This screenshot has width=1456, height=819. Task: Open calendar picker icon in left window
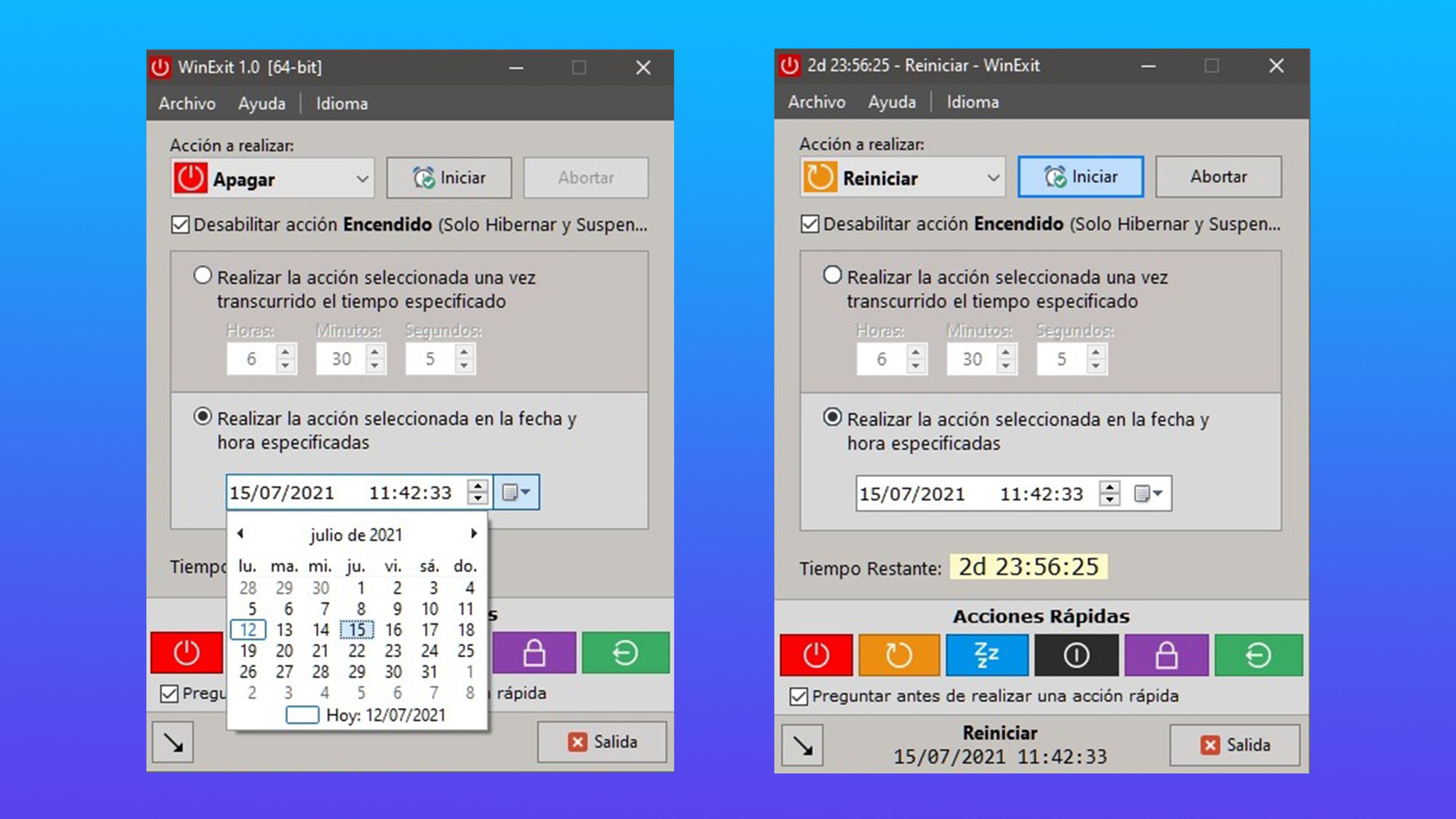coord(516,492)
